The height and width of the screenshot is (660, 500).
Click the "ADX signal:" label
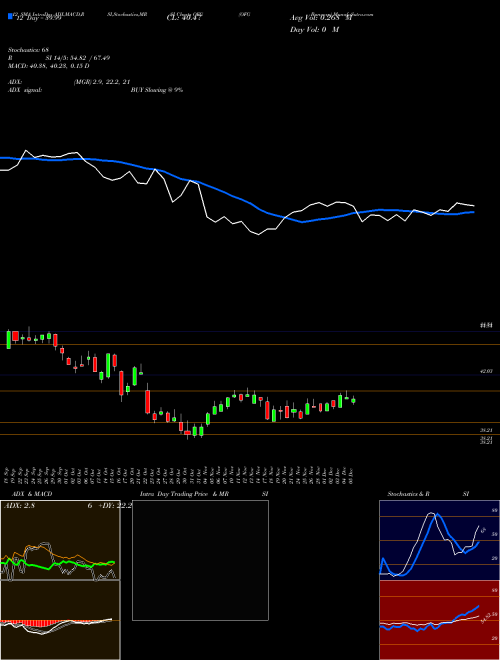(25, 90)
